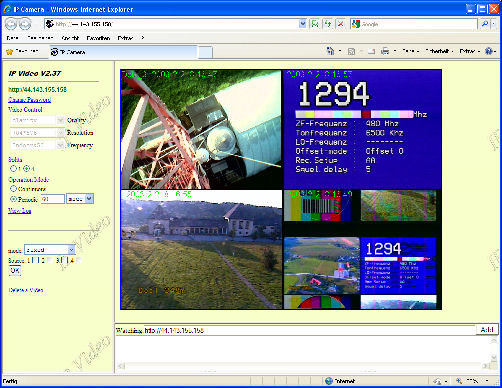502x388 pixels.
Task: Expand the search provider dropdown arrow
Action: (494, 24)
